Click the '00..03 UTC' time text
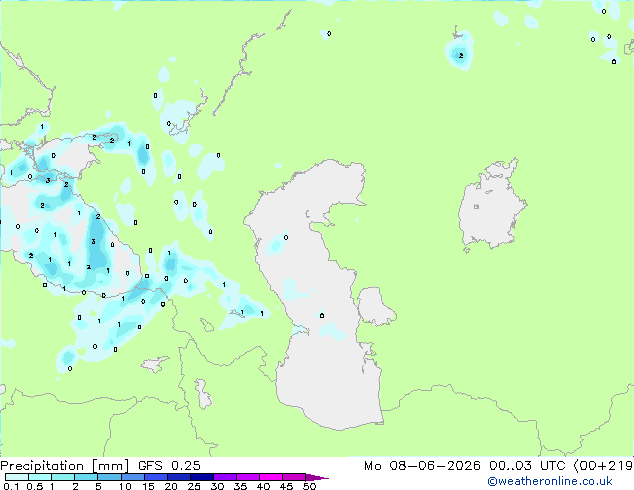This screenshot has height=490, width=634. [526, 466]
